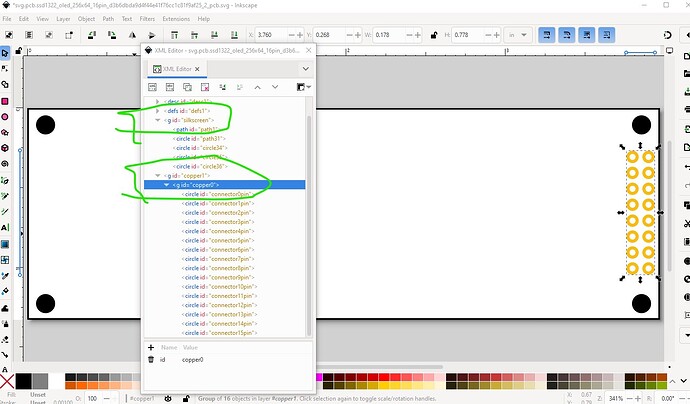Screen dimensions: 690x404
Task: Collapse the silkscreen group node
Action: (x=158, y=120)
